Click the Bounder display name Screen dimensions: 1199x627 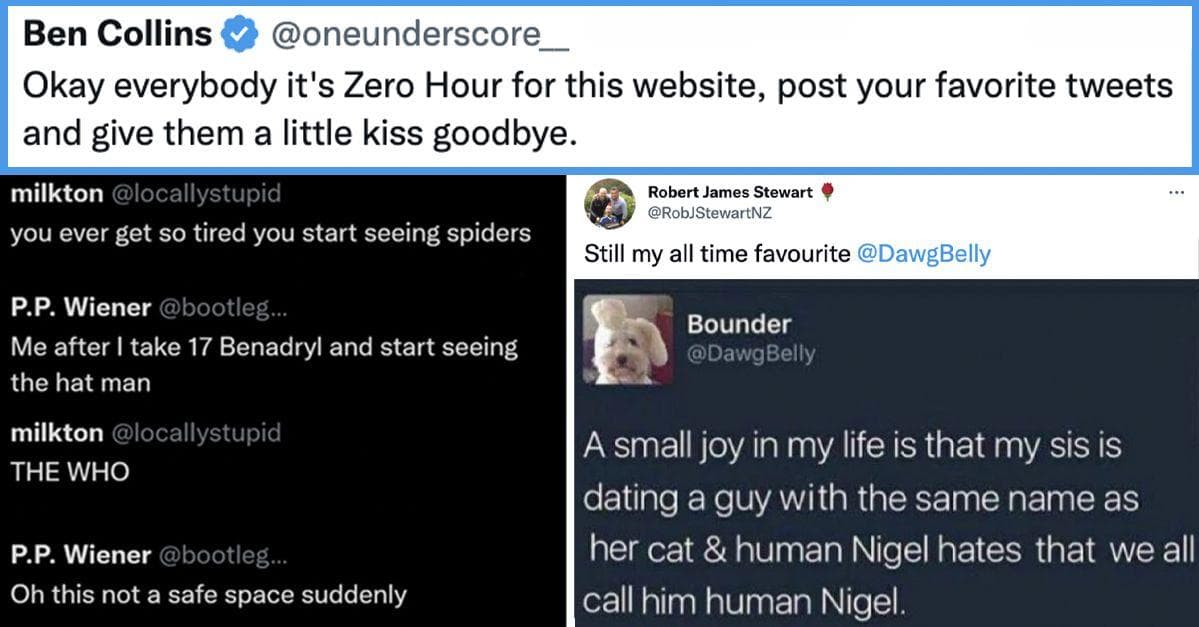coord(739,324)
